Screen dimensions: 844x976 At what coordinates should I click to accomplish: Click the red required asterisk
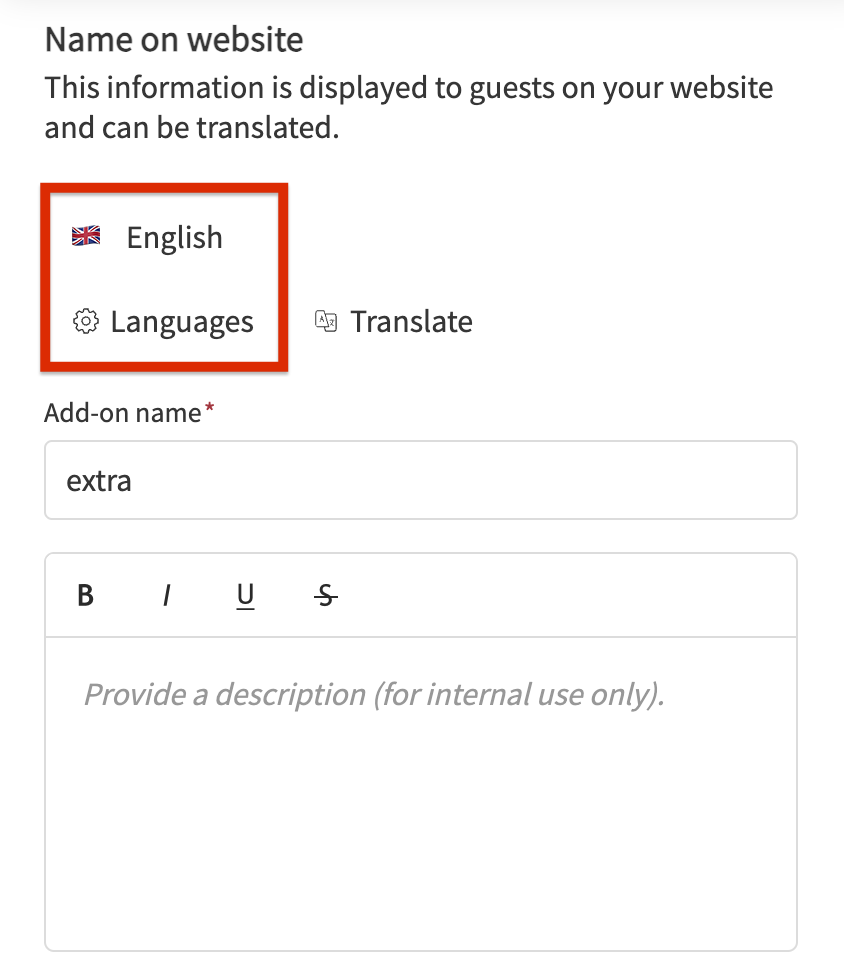tap(209, 409)
